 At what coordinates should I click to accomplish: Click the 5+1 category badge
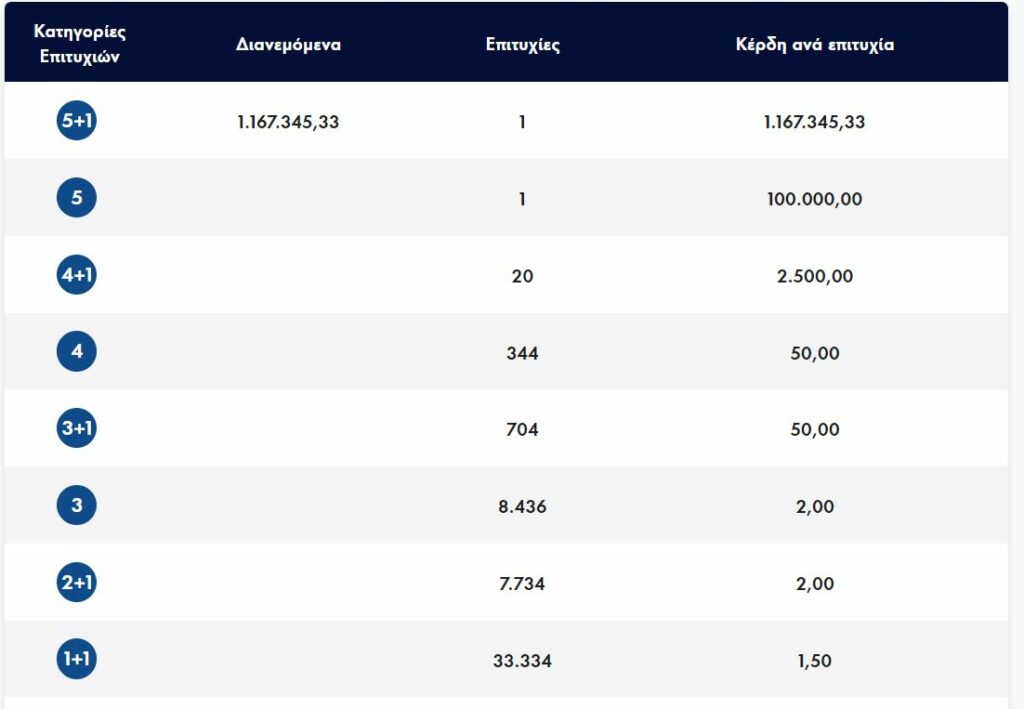point(77,121)
